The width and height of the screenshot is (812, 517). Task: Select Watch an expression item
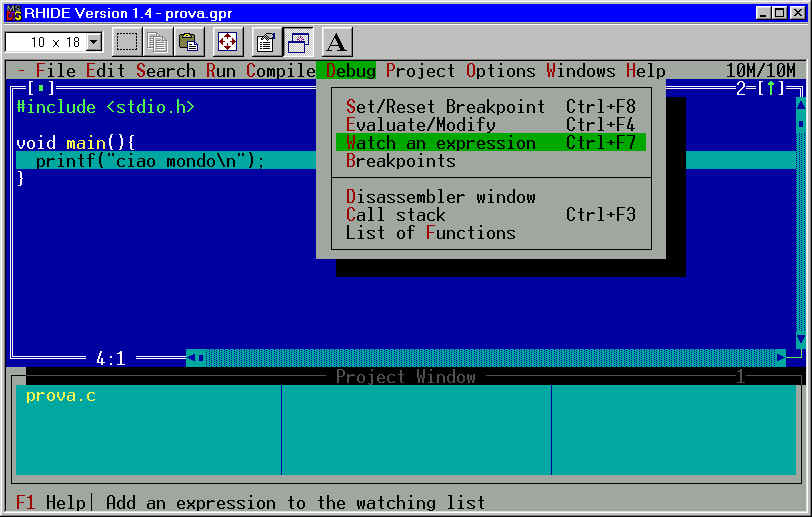click(440, 143)
